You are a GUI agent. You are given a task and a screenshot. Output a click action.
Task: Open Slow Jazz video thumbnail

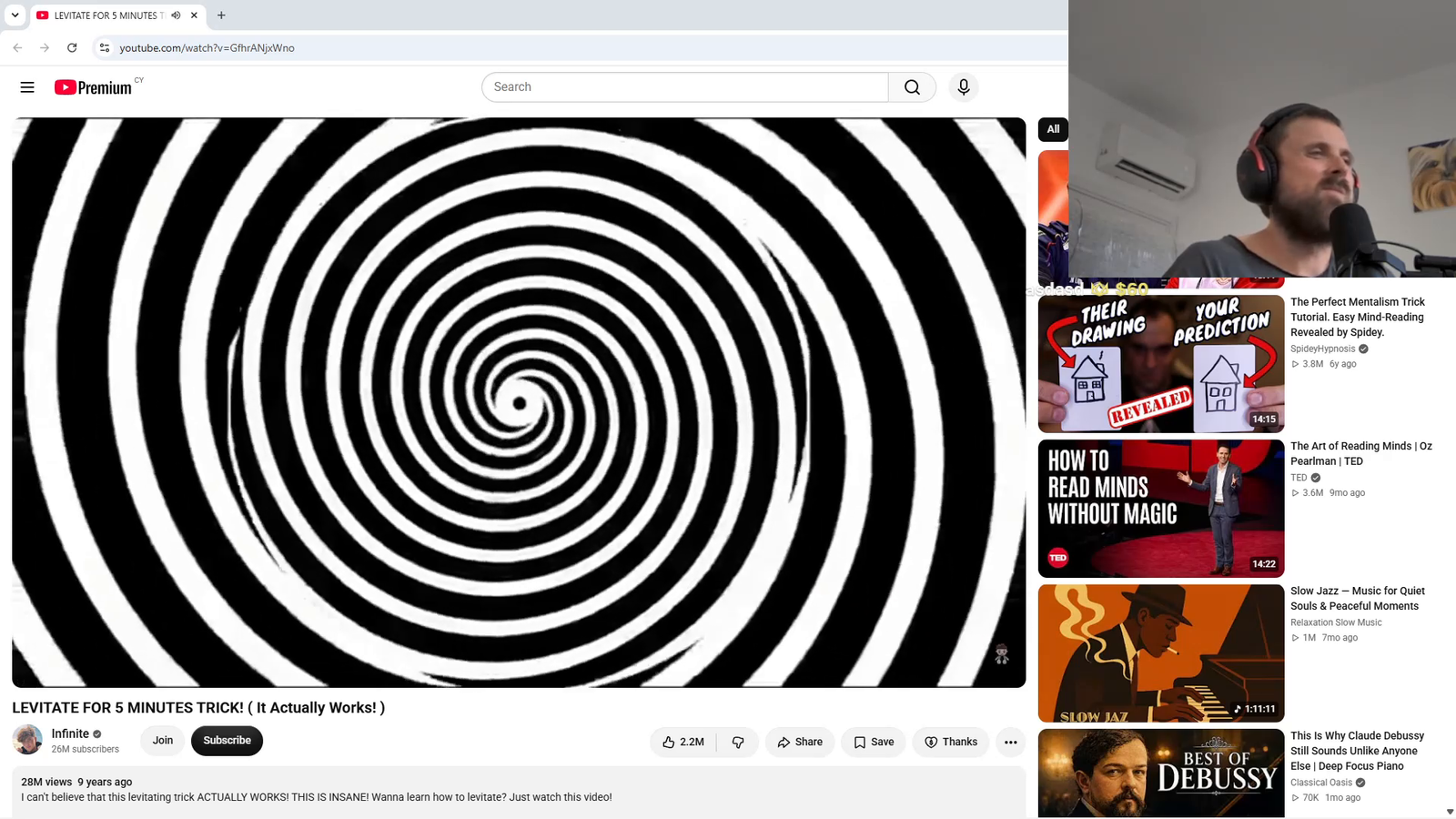[x=1161, y=653]
